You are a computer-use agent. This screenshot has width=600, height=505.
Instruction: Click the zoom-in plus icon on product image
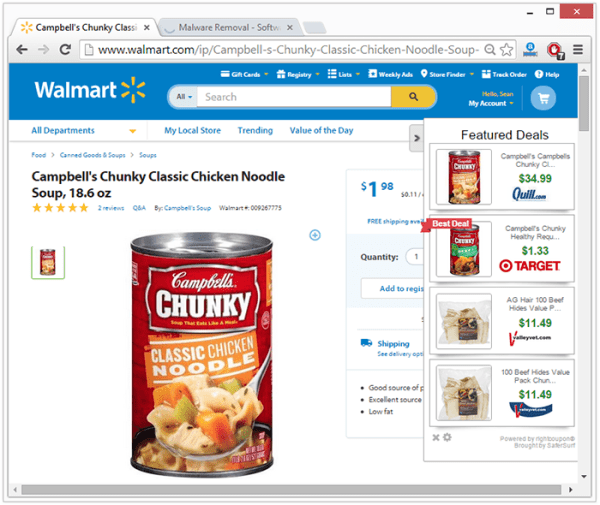point(315,235)
